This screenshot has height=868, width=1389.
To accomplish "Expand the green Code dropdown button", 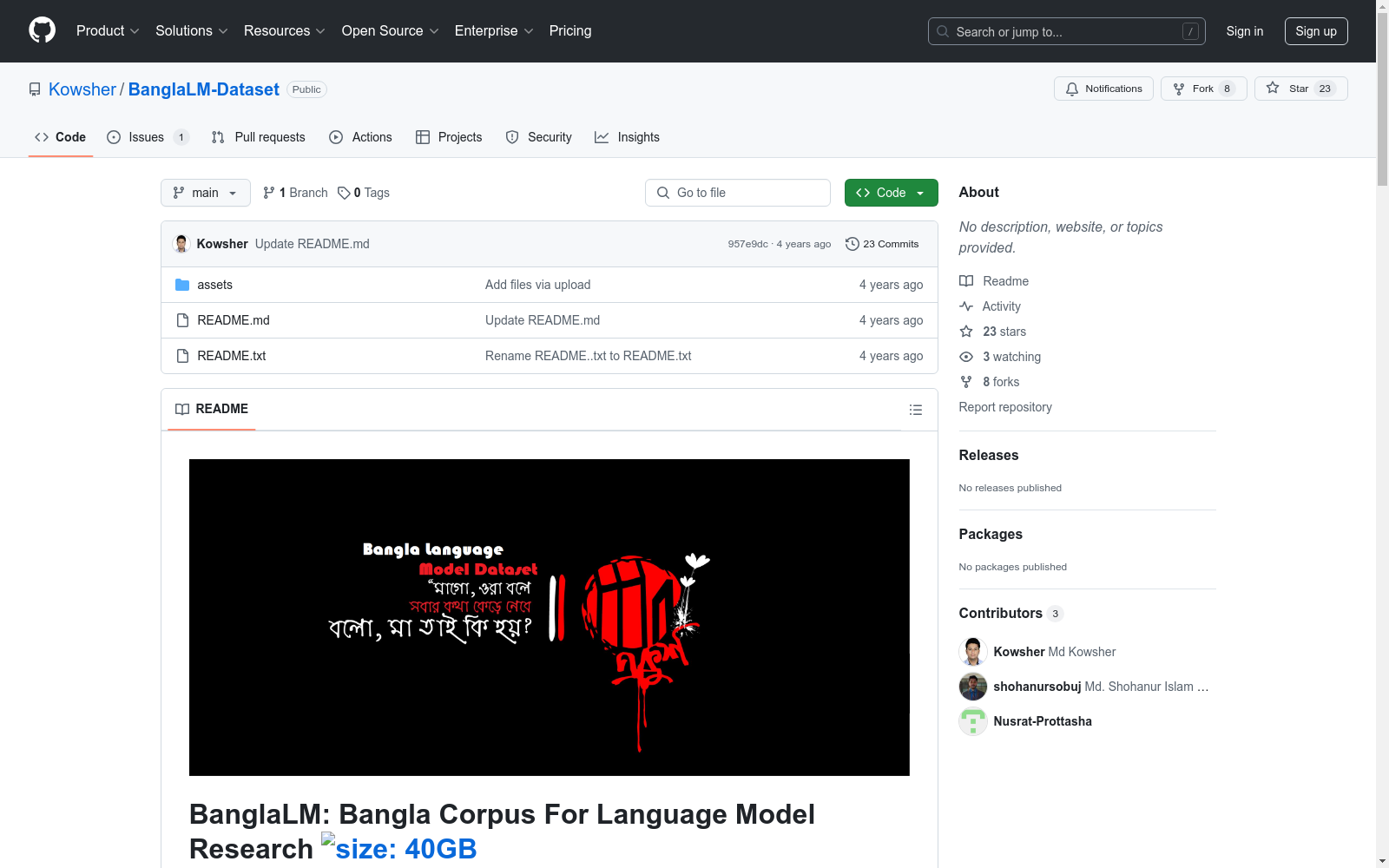I will pos(892,193).
